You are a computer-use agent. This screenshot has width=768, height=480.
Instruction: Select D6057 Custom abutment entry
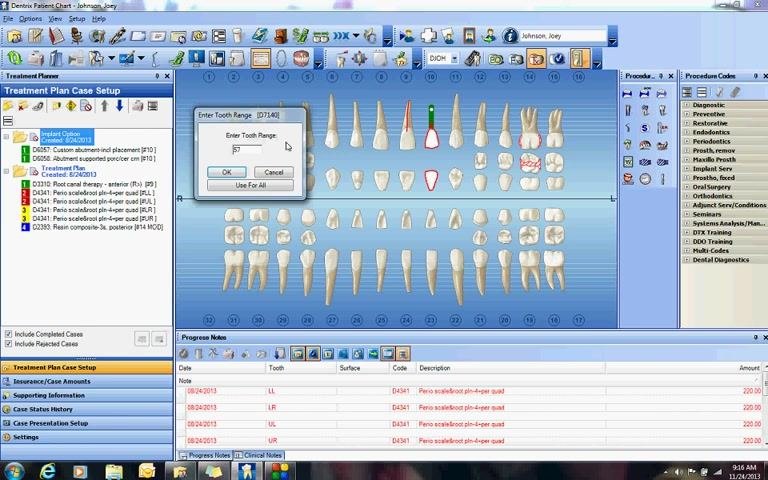pos(94,150)
